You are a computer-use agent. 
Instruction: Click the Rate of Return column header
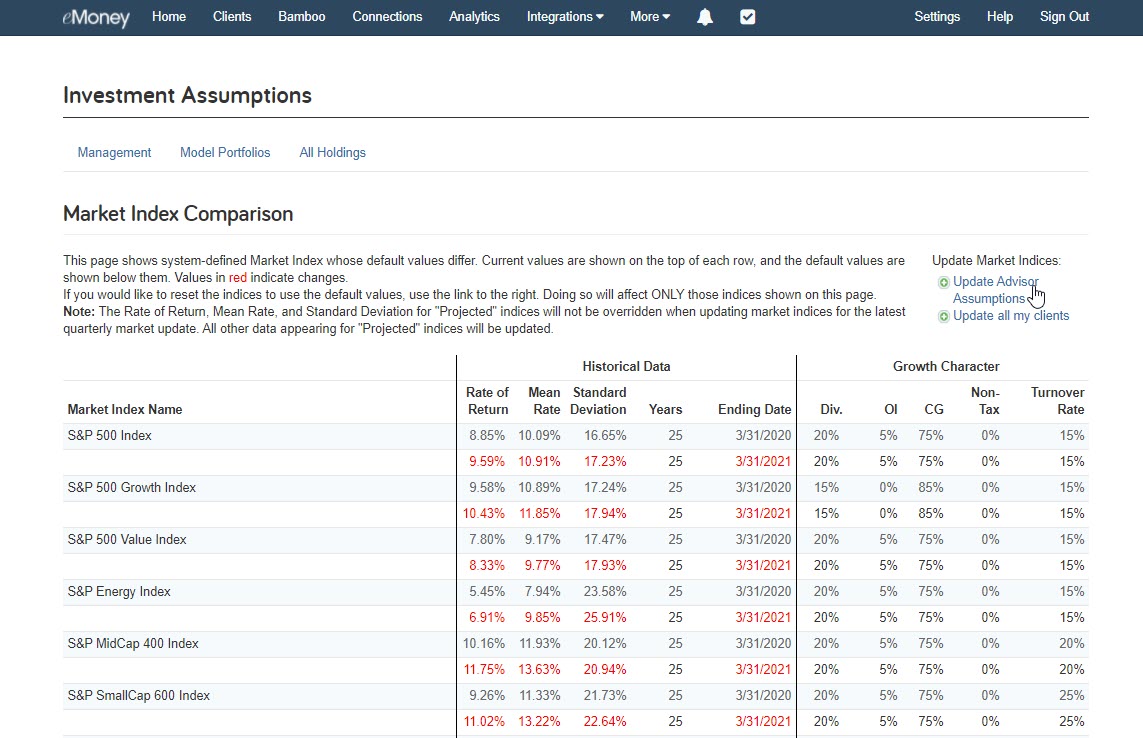tap(488, 401)
